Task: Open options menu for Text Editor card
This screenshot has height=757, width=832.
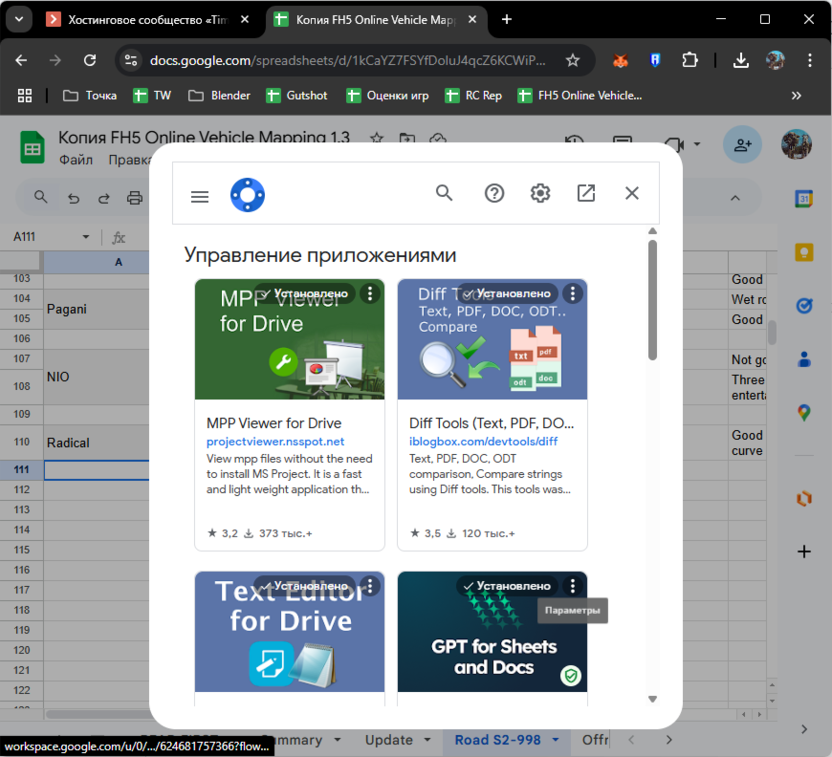Action: click(370, 586)
